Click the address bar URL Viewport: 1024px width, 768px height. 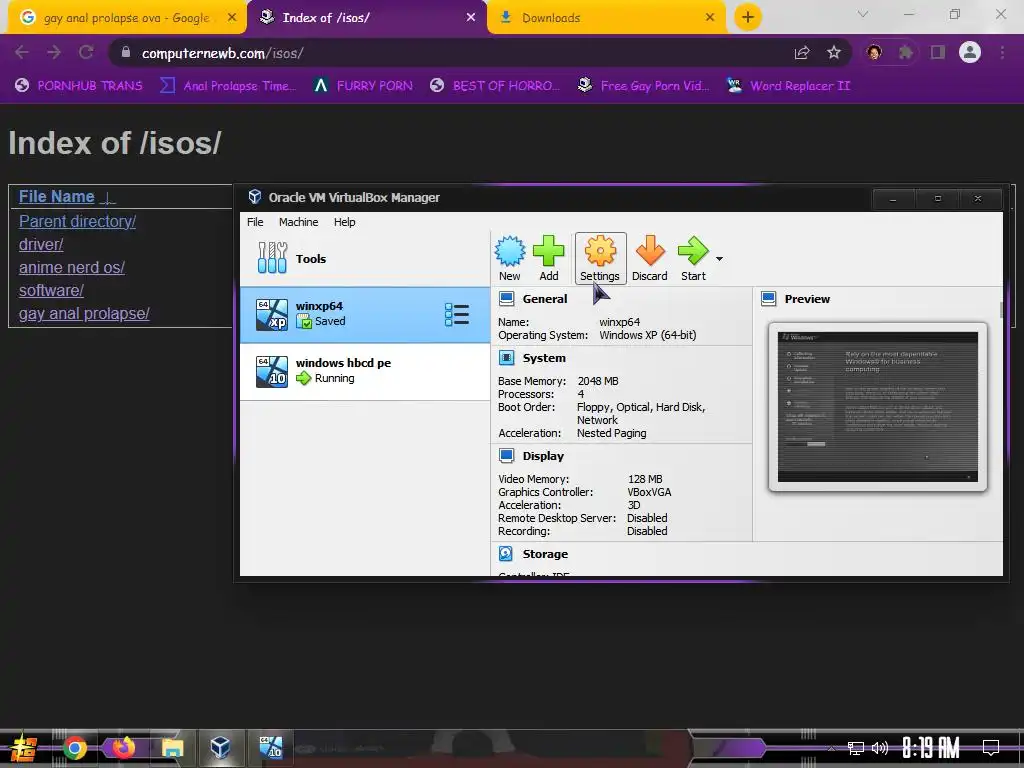(222, 53)
